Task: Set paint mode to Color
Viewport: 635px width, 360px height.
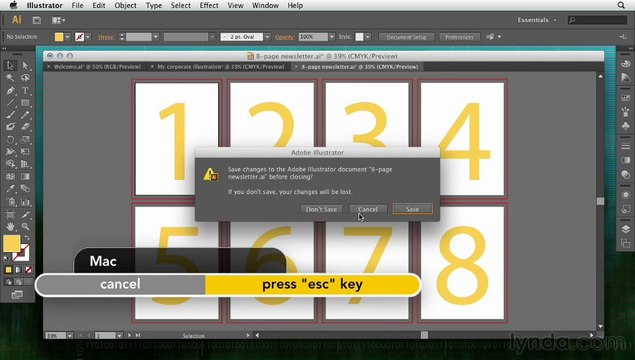Action: 9,269
